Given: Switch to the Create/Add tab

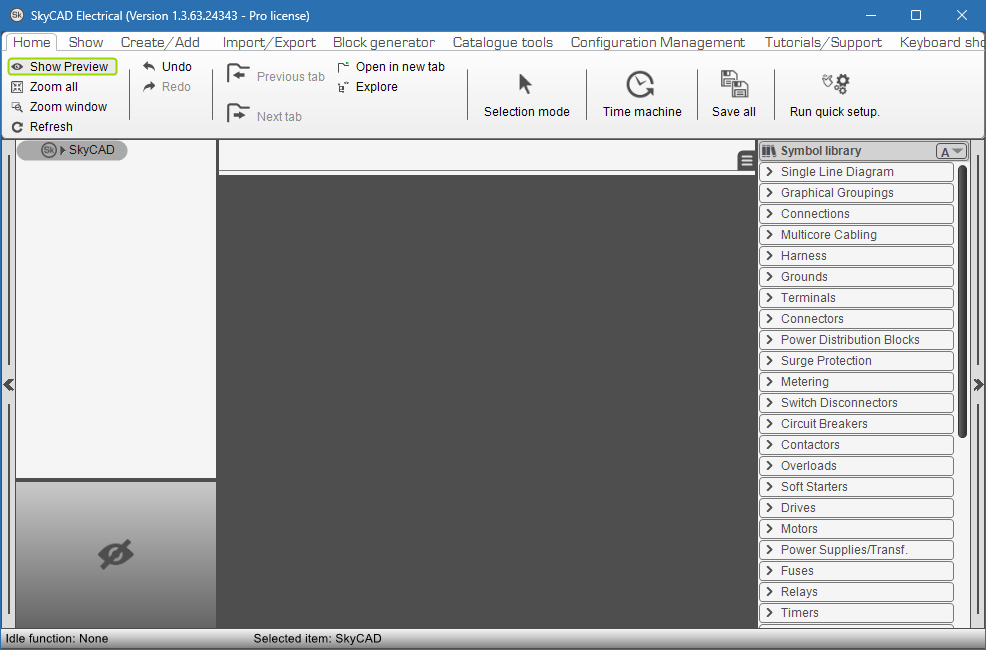Looking at the screenshot, I should point(160,42).
